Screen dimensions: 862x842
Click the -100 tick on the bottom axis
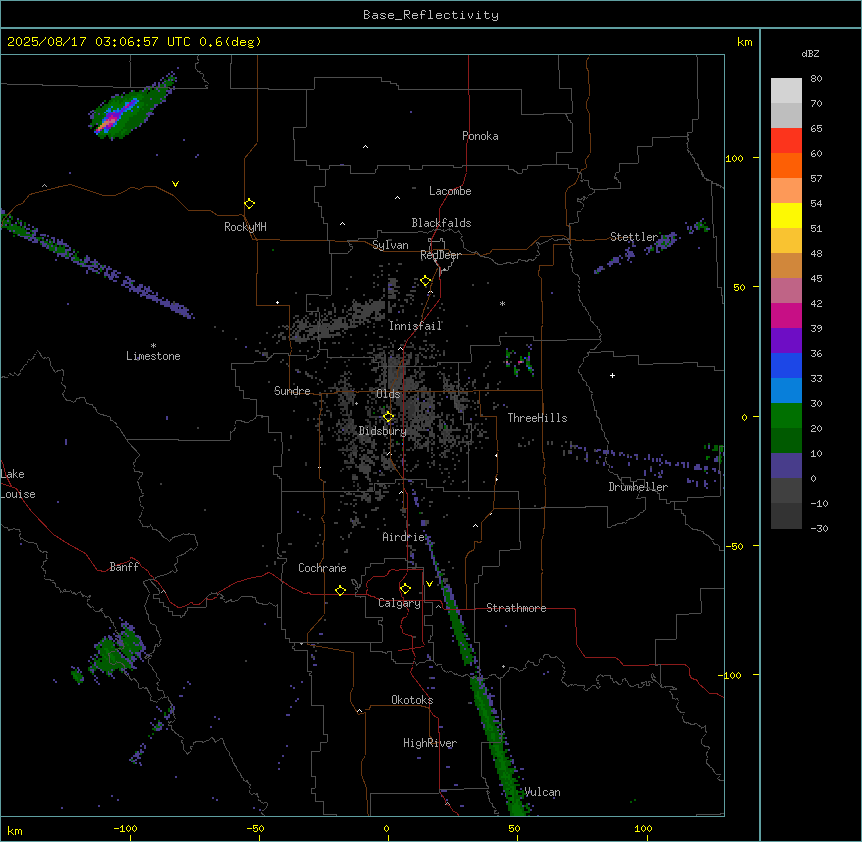pyautogui.click(x=125, y=828)
